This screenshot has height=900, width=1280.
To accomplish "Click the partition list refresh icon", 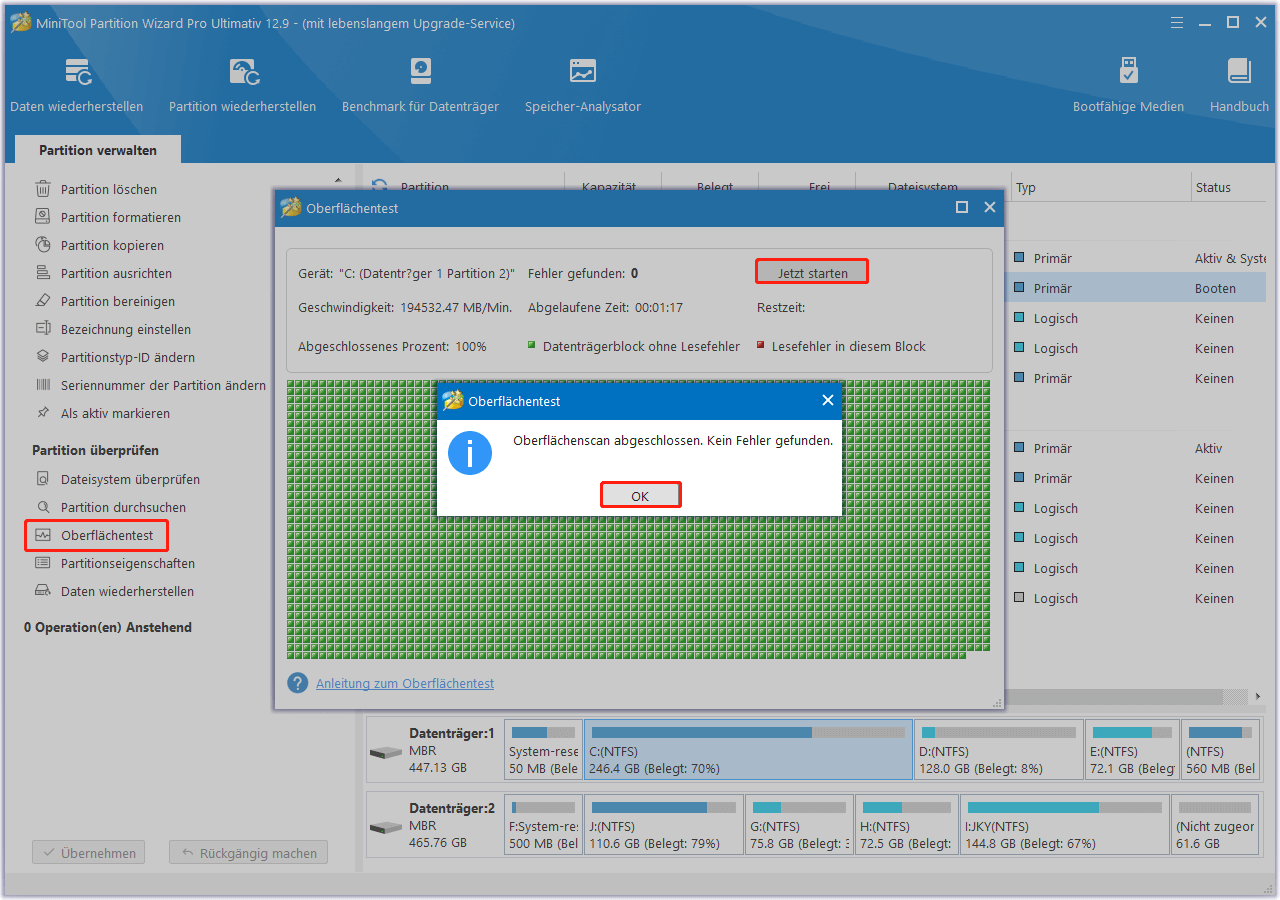I will [379, 187].
